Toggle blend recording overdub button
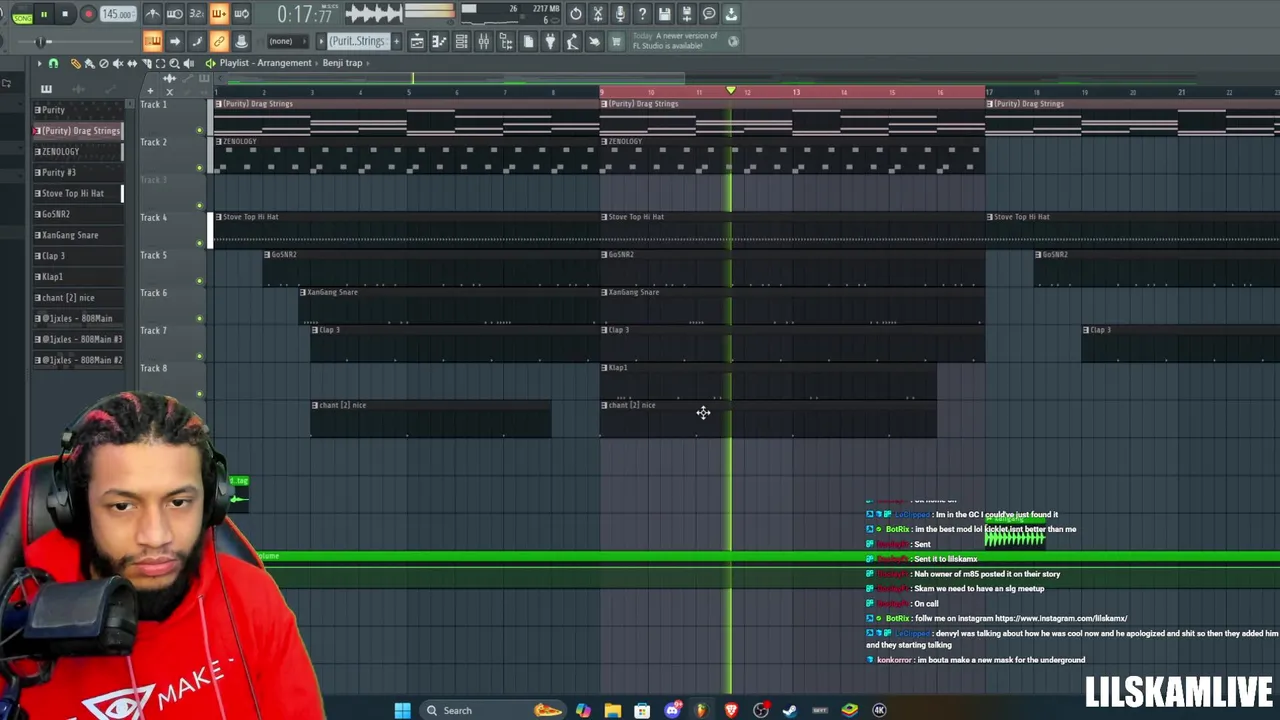 pyautogui.click(x=218, y=14)
